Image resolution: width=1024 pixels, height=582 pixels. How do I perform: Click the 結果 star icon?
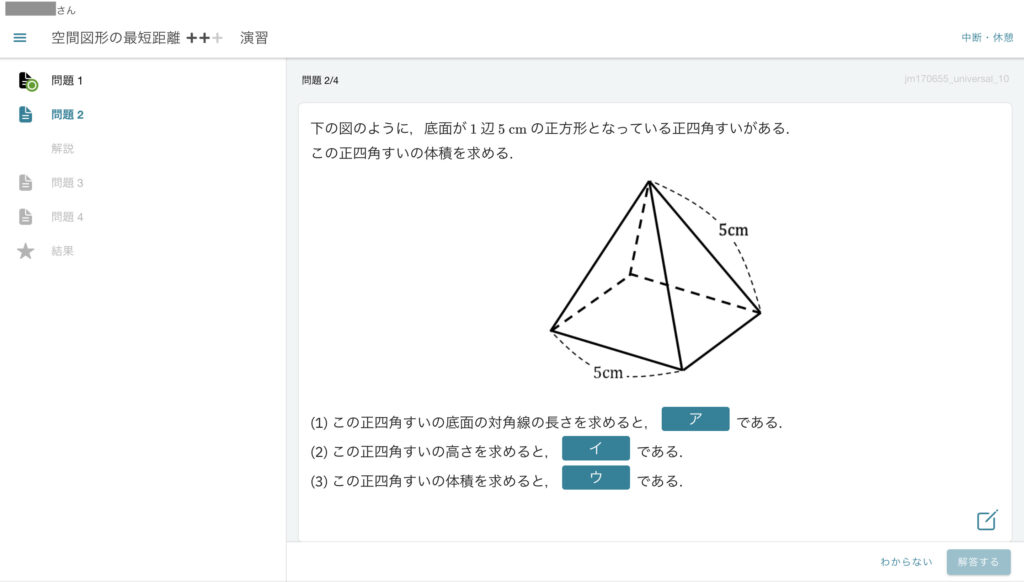[x=25, y=251]
